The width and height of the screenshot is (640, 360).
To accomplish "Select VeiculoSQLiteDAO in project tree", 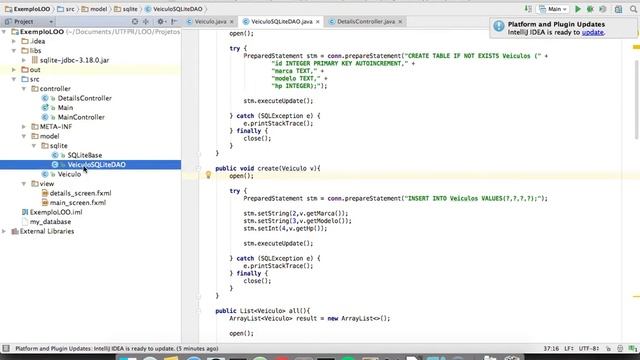I will 96,164.
